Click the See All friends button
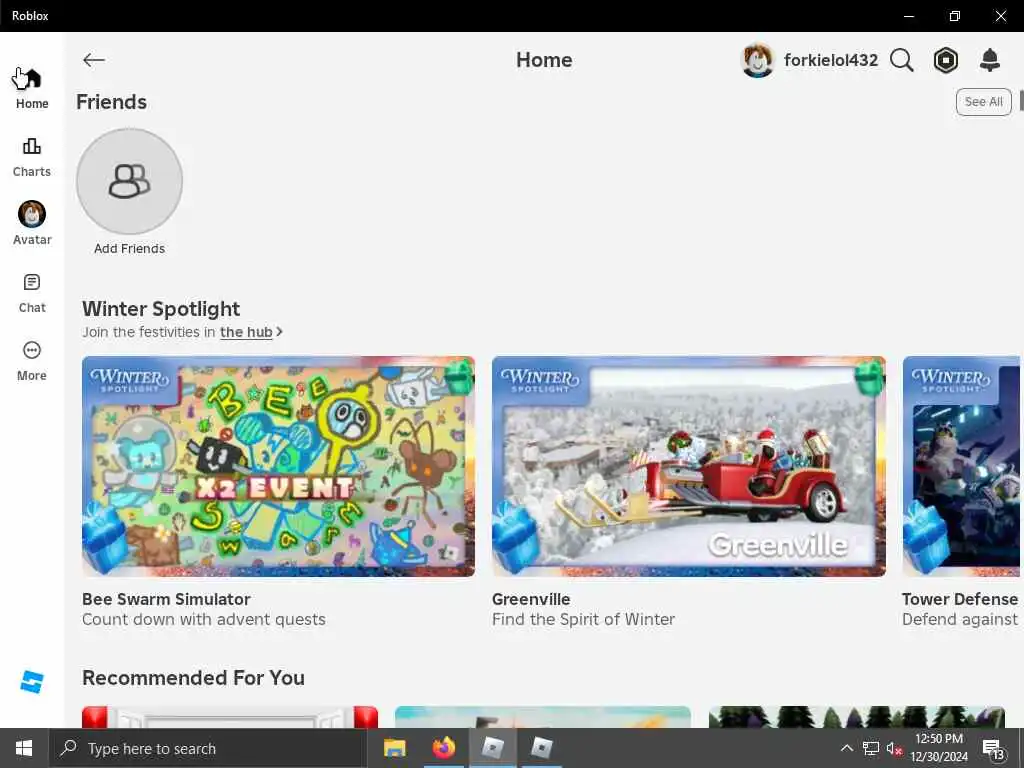The width and height of the screenshot is (1024, 768). tap(984, 102)
